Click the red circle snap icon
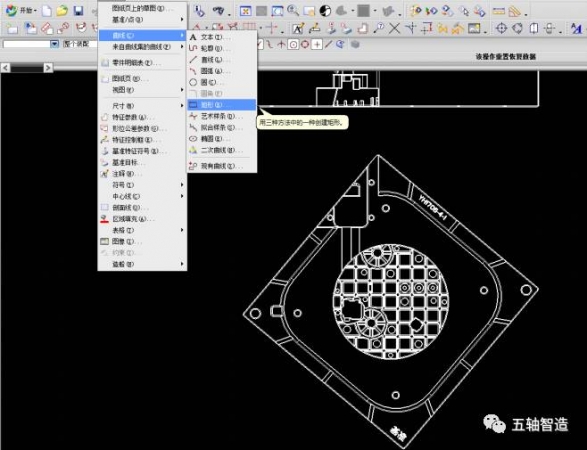 [x=305, y=45]
